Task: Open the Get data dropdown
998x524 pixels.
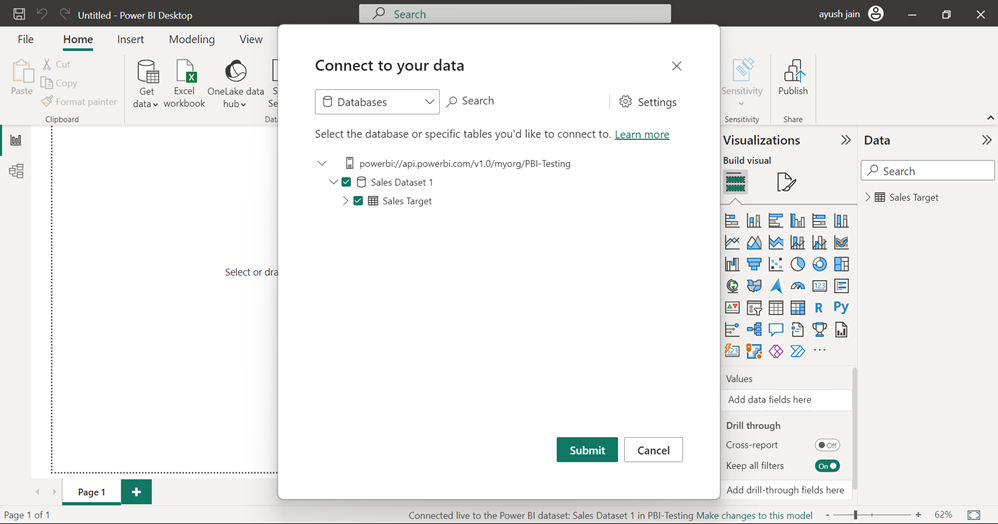Action: [146, 84]
